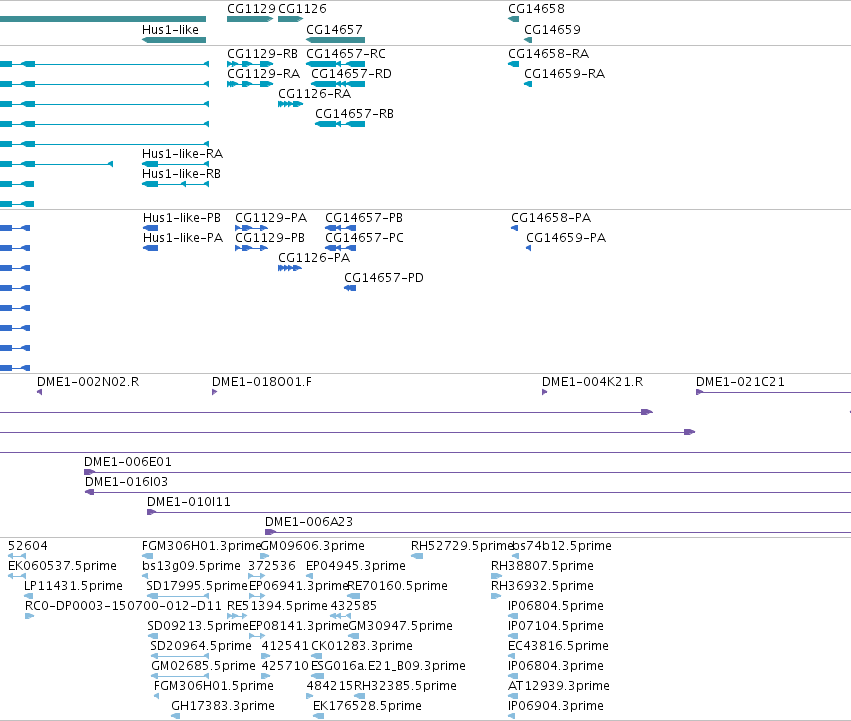Select EST EK060537.5prime
851x721 pixels.
(x=62, y=566)
